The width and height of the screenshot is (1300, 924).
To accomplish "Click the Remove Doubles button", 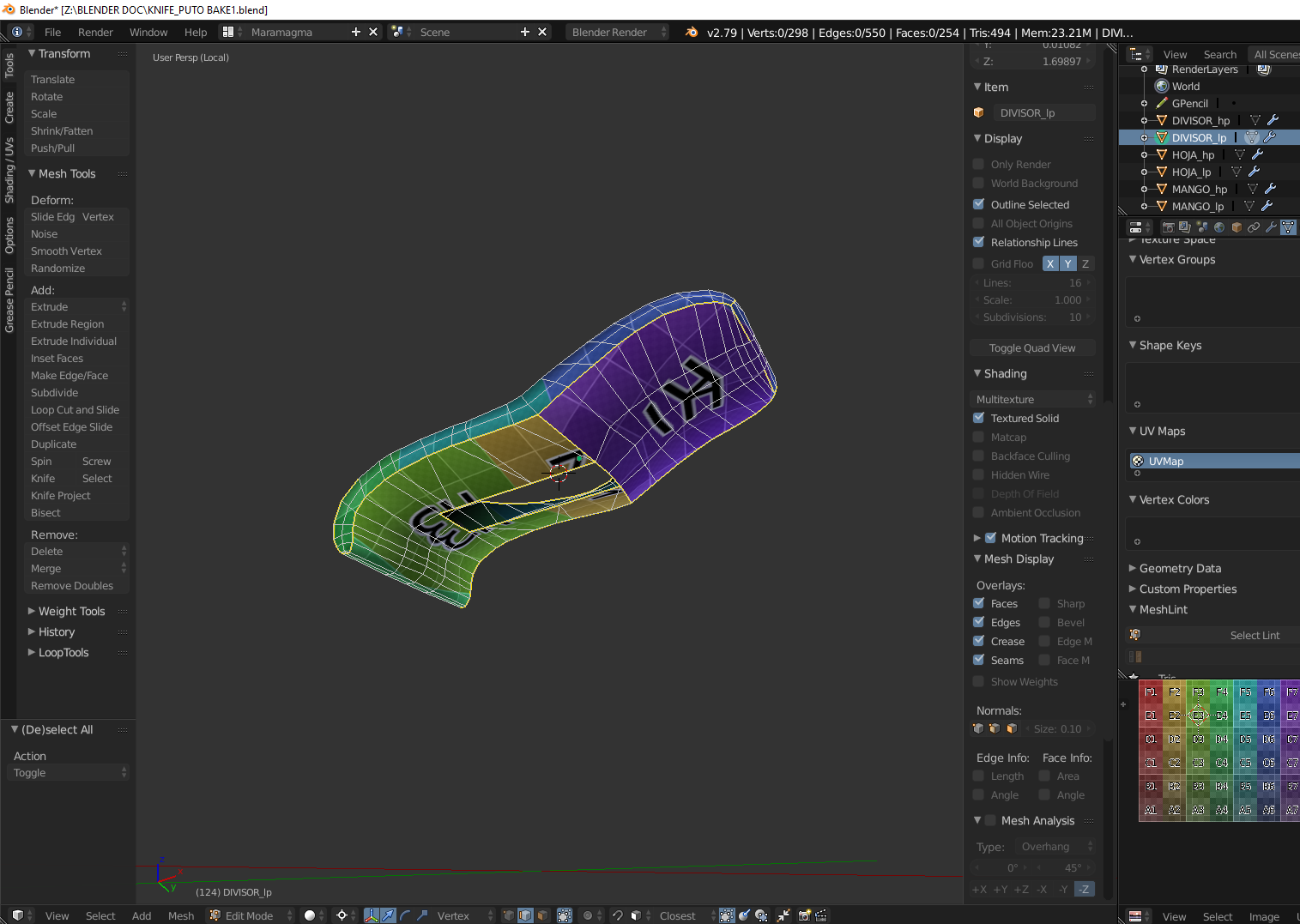I will click(72, 586).
